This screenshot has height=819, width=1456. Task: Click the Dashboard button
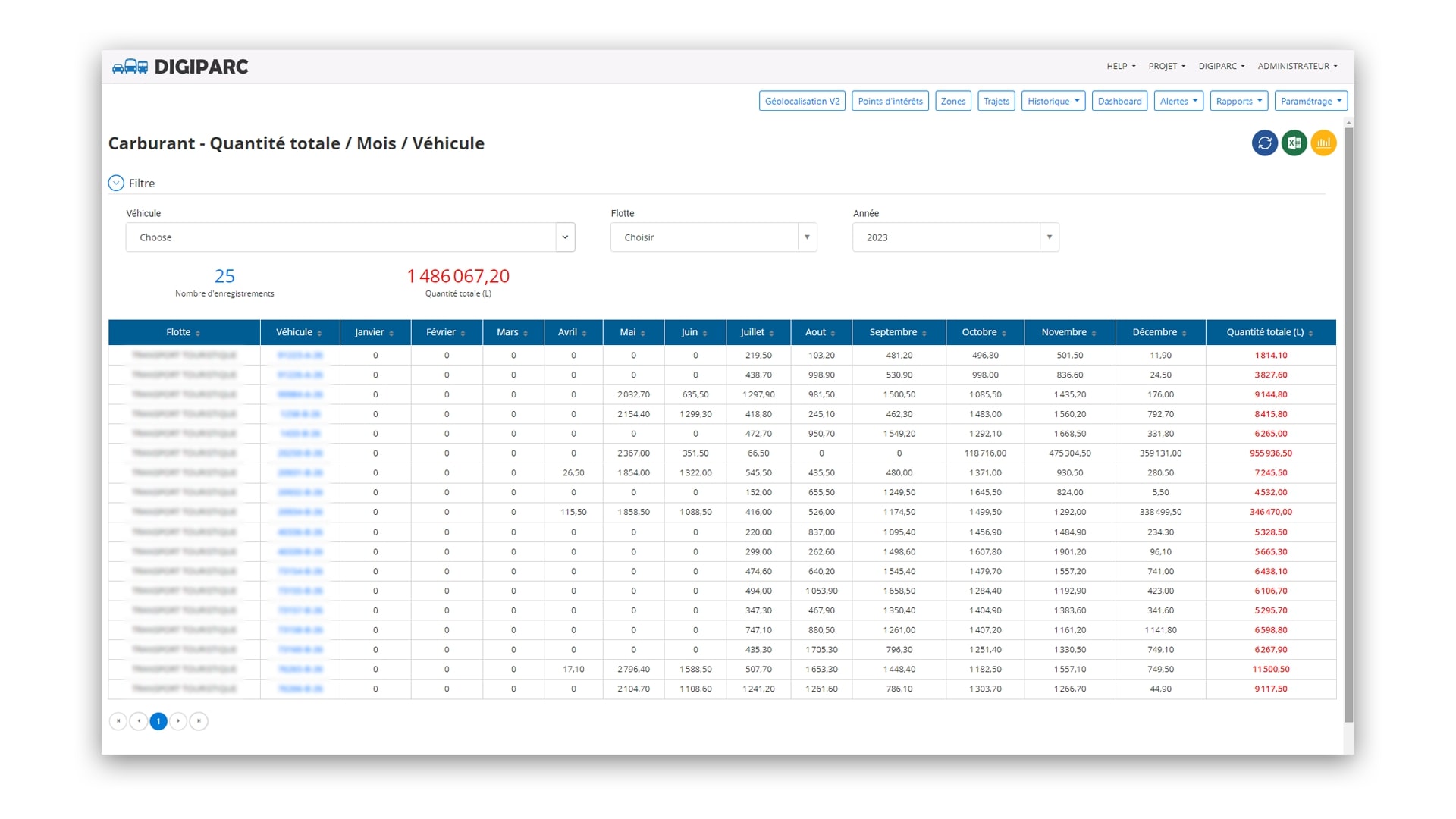coord(1119,101)
